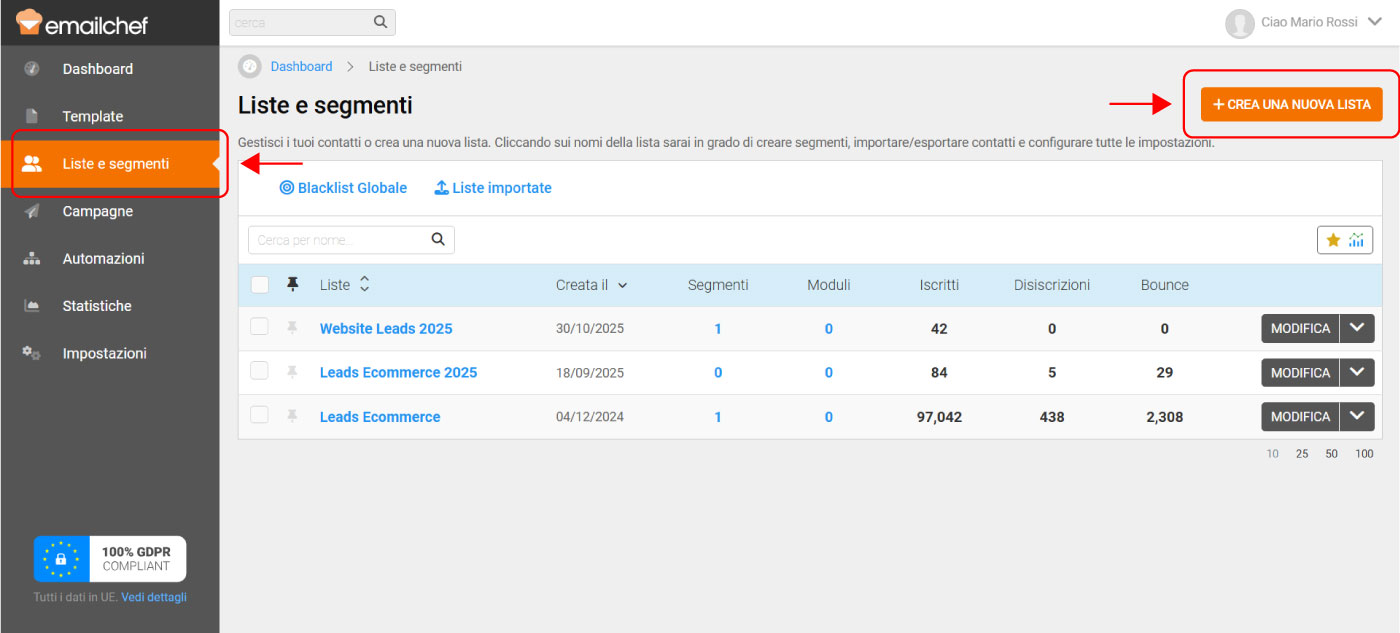Click the emailchef logo icon
Image resolution: width=1400 pixels, height=633 pixels.
[30, 21]
